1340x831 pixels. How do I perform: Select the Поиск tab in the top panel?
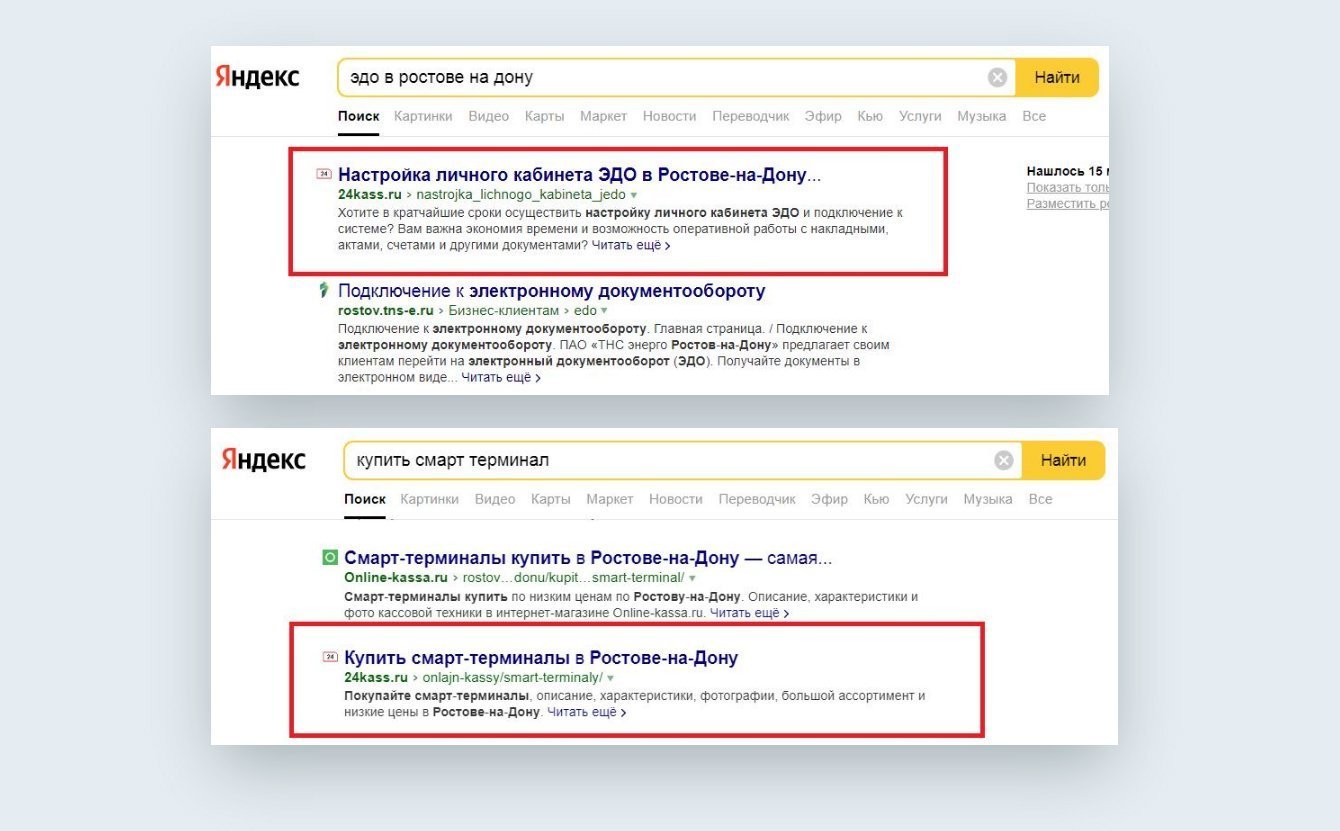[358, 116]
